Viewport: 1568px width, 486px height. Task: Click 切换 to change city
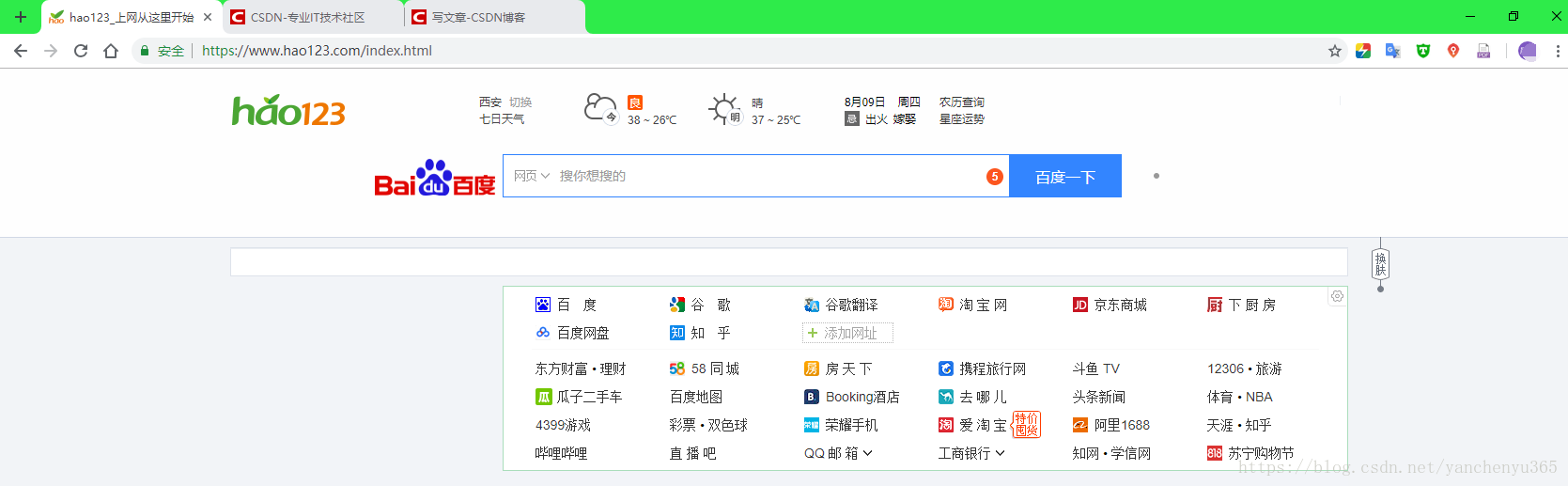(x=520, y=102)
